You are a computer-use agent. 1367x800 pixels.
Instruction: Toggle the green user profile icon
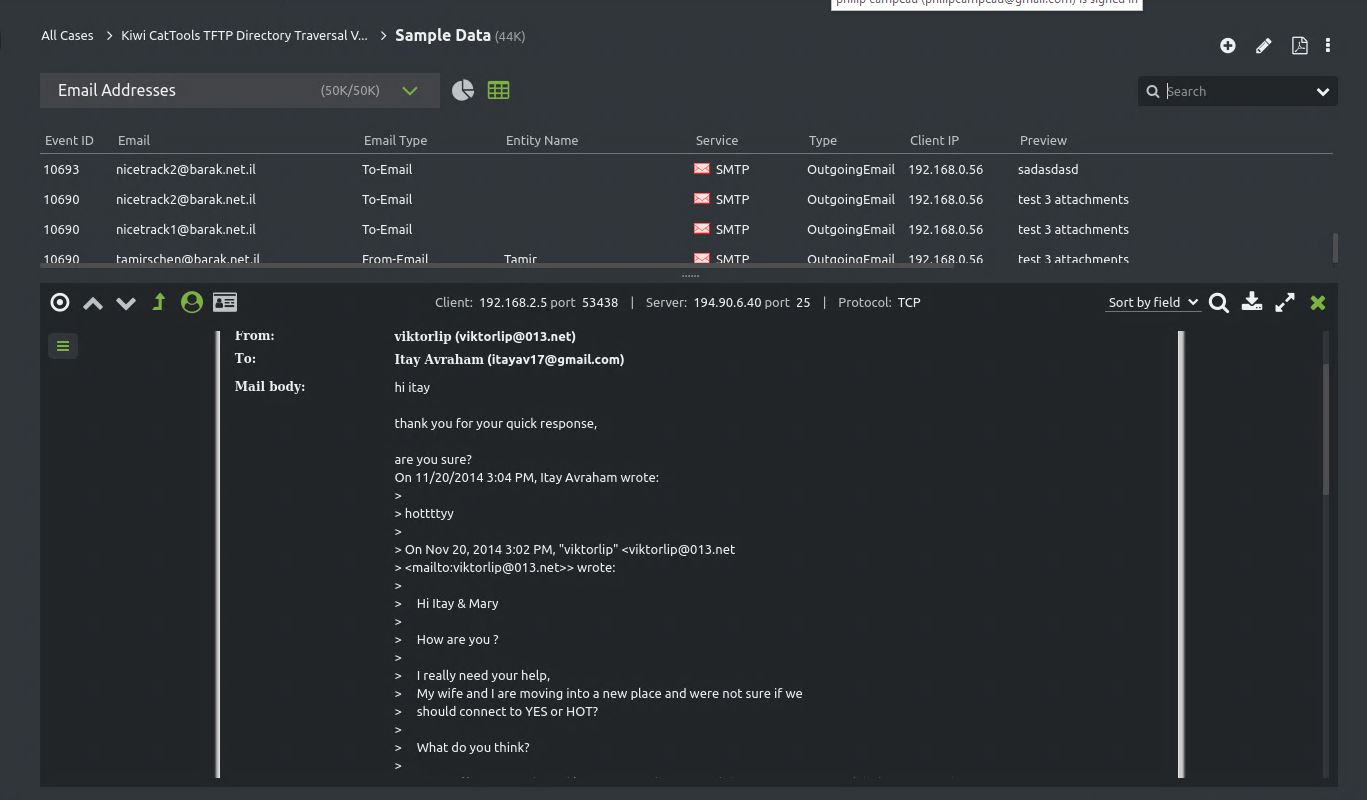click(192, 302)
